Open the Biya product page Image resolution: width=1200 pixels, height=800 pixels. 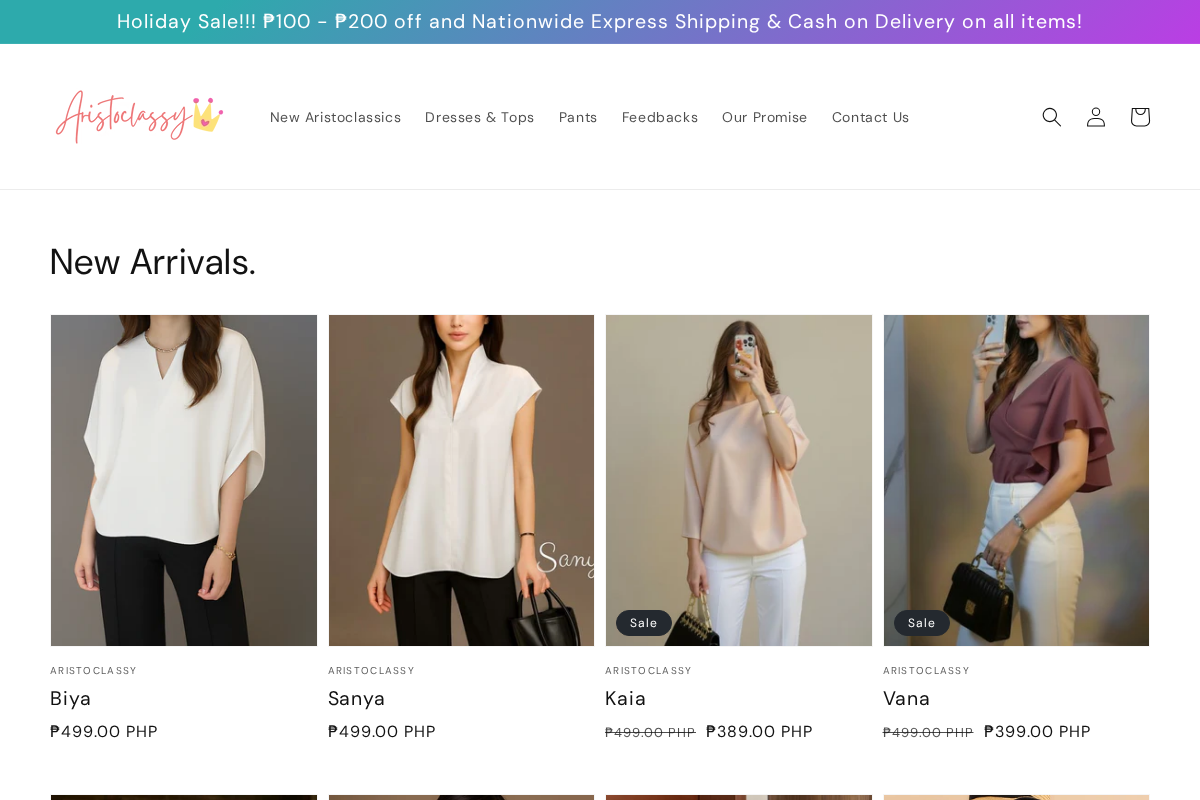(x=71, y=698)
